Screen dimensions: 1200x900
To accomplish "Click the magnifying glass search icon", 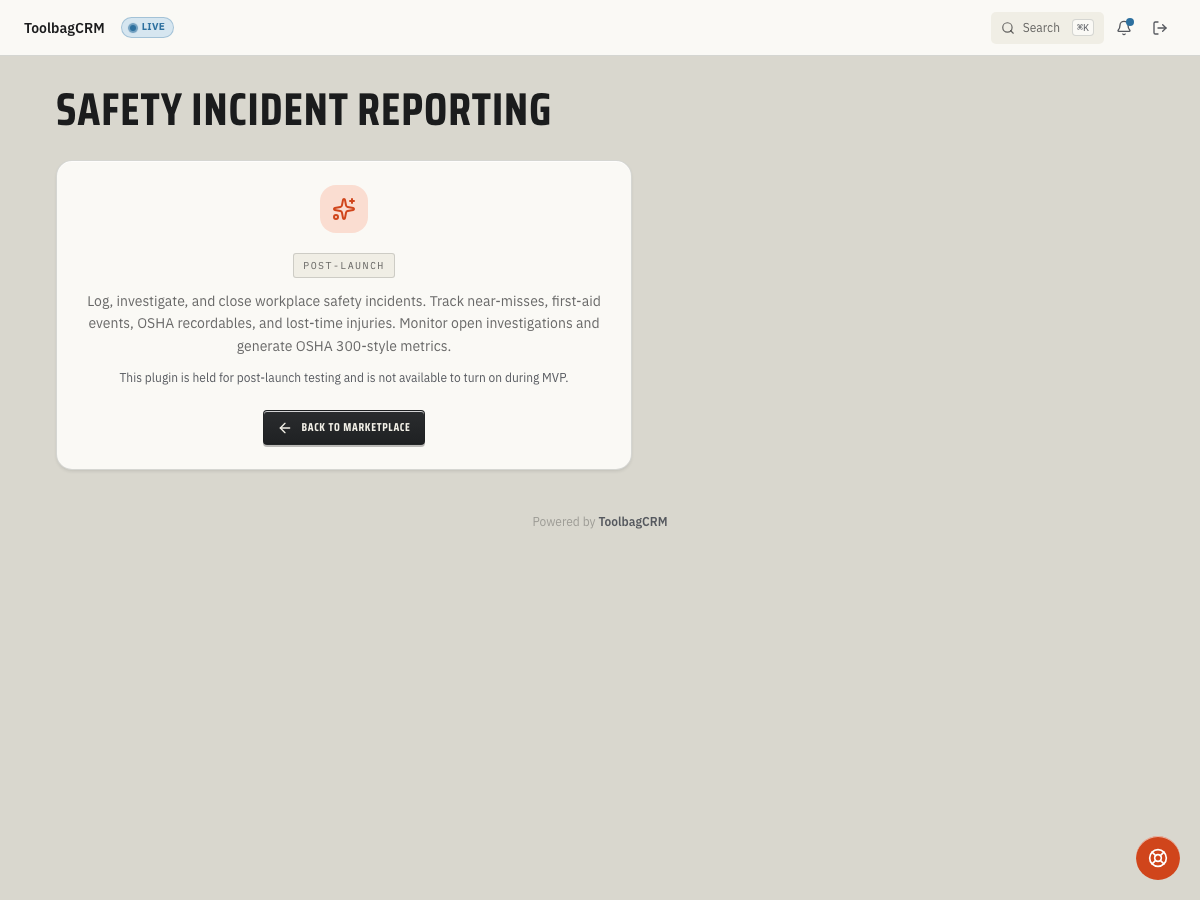I will click(1008, 28).
